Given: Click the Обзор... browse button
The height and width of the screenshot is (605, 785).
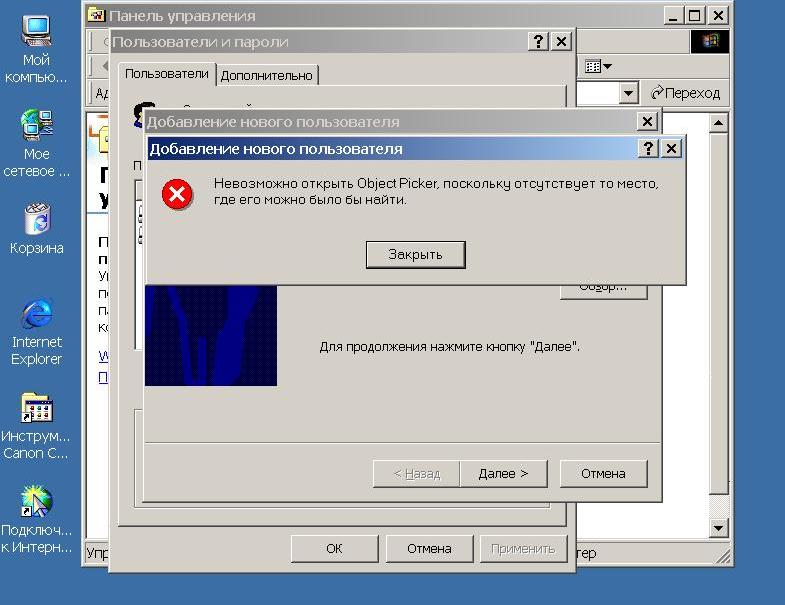Looking at the screenshot, I should coord(603,291).
